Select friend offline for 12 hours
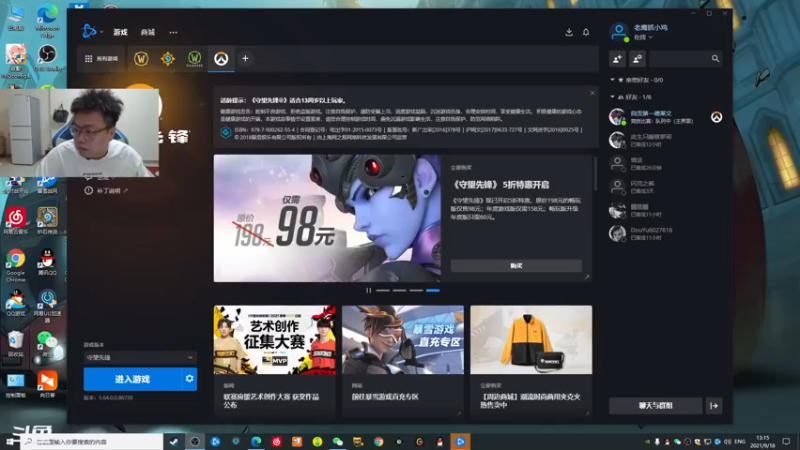Viewport: 800px width, 450px height. pos(665,140)
